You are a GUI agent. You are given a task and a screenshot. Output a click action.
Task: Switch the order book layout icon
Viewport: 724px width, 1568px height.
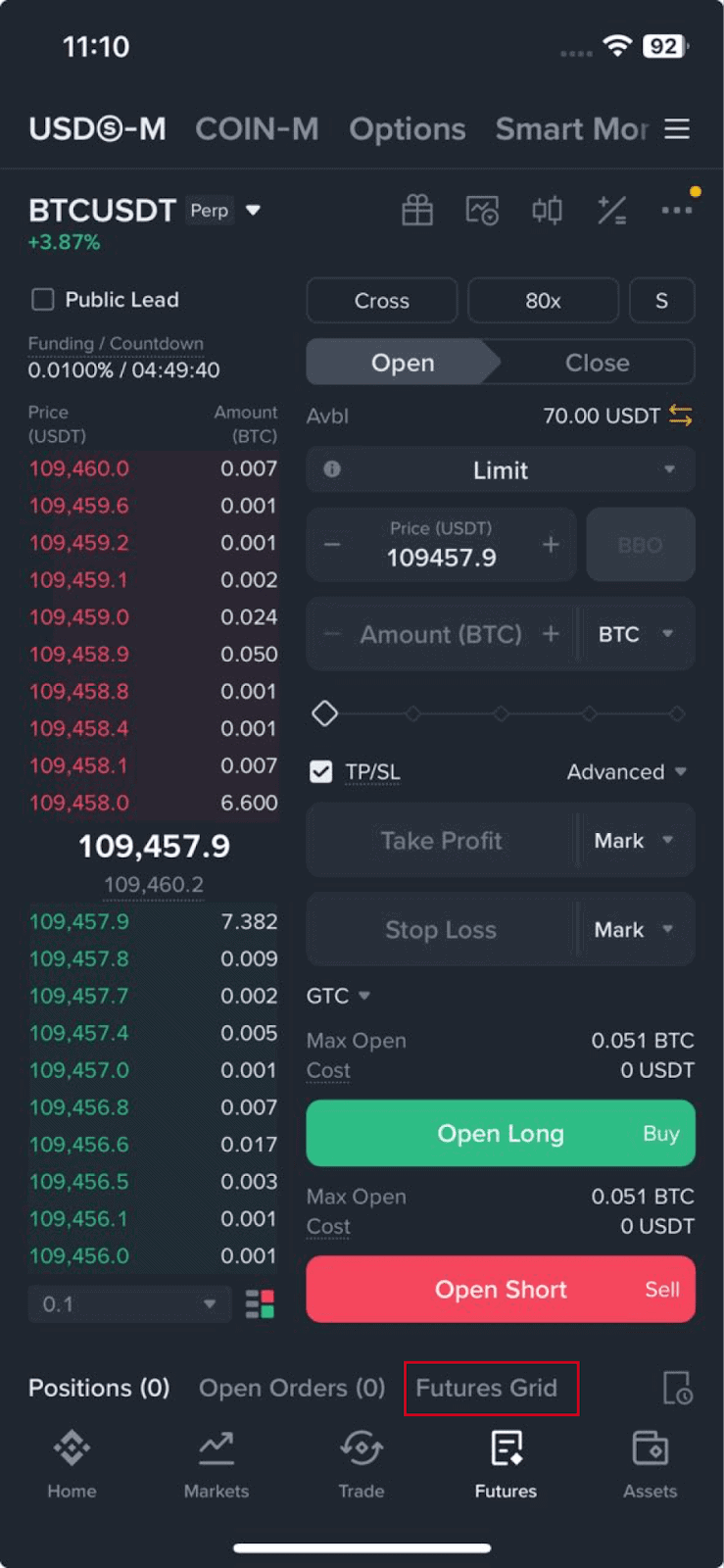(x=260, y=1304)
